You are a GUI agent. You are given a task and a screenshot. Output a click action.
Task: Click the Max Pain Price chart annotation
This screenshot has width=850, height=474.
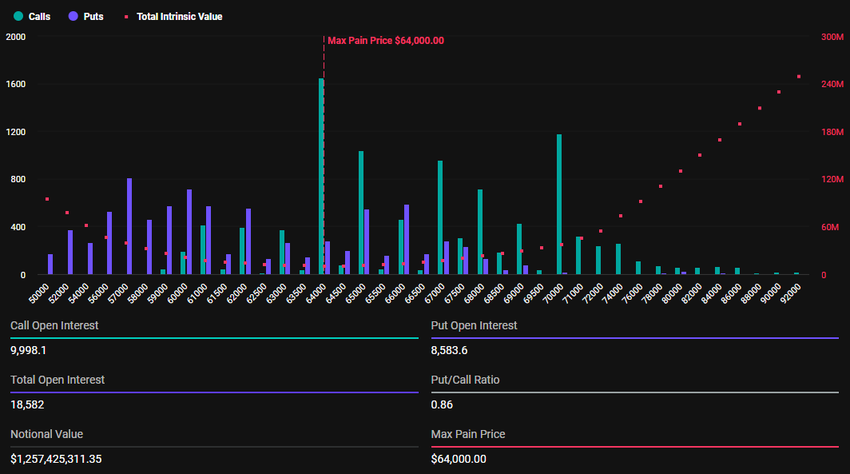(386, 40)
